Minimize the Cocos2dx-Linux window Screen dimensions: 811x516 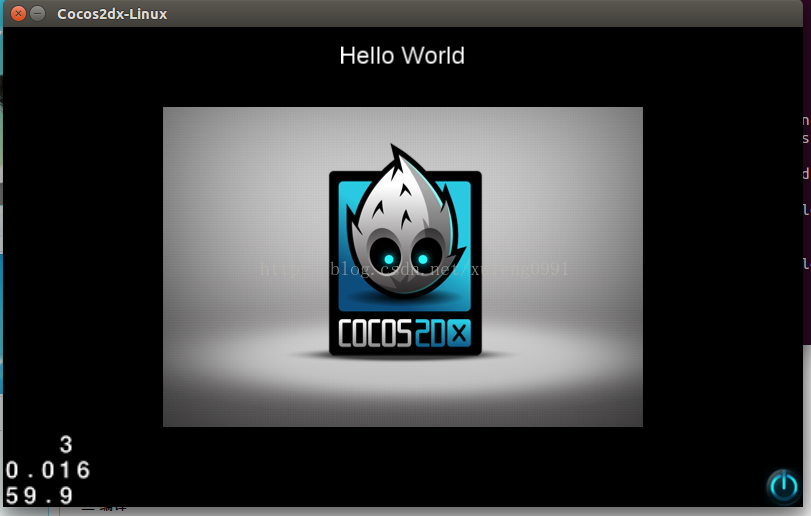click(x=38, y=13)
